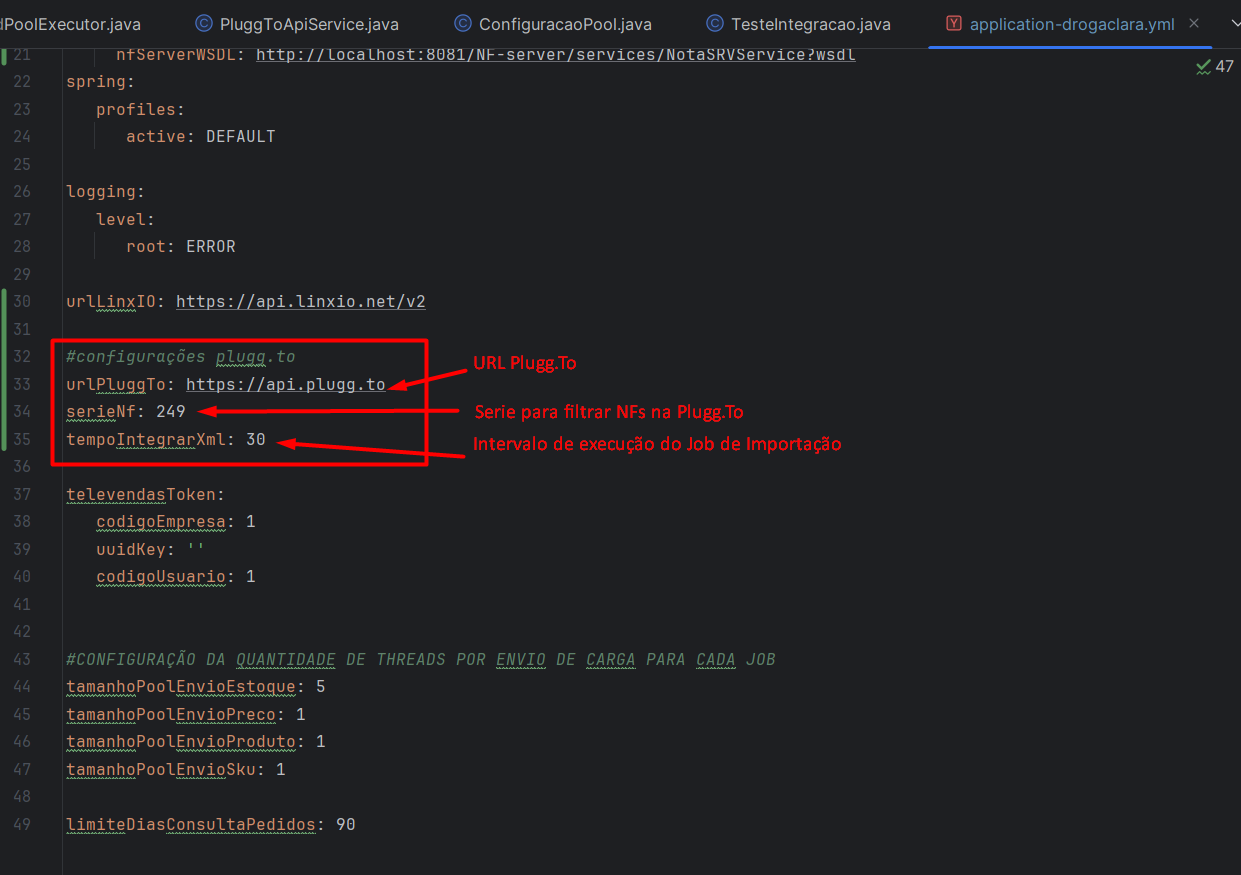Click the TesteIntegracao.java class icon
The width and height of the screenshot is (1241, 875).
coord(715,23)
